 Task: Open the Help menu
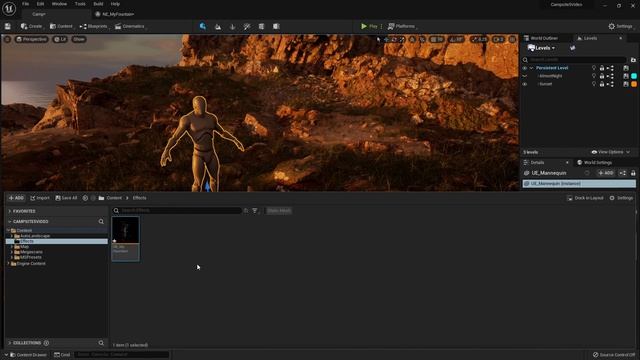(115, 4)
